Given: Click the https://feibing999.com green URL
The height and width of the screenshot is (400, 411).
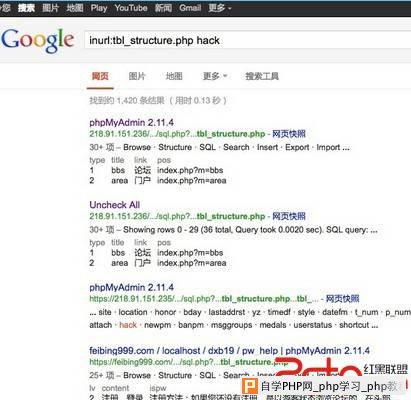Looking at the screenshot, I should tap(189, 362).
